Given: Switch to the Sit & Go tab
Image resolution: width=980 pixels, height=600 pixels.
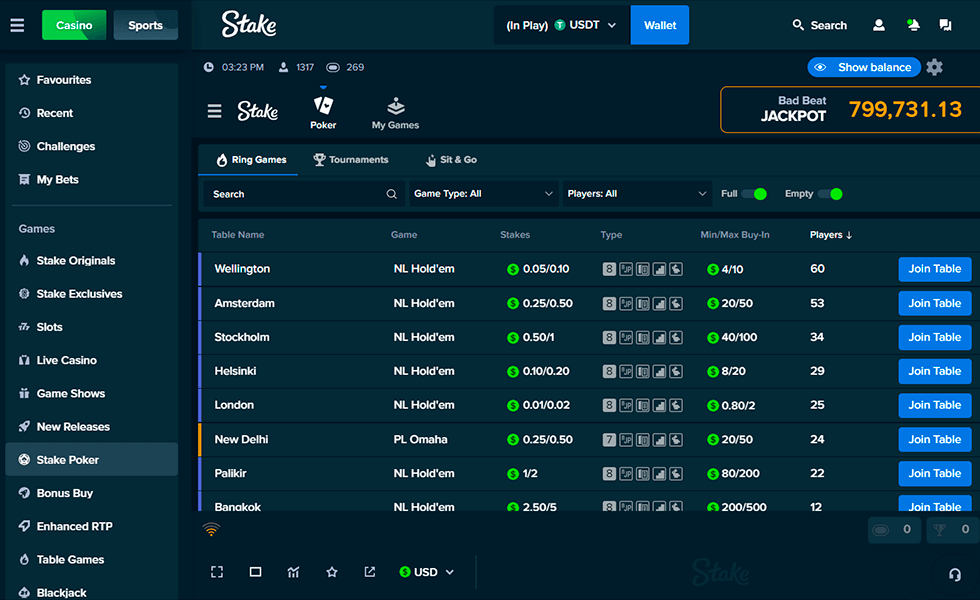Looking at the screenshot, I should 451,160.
